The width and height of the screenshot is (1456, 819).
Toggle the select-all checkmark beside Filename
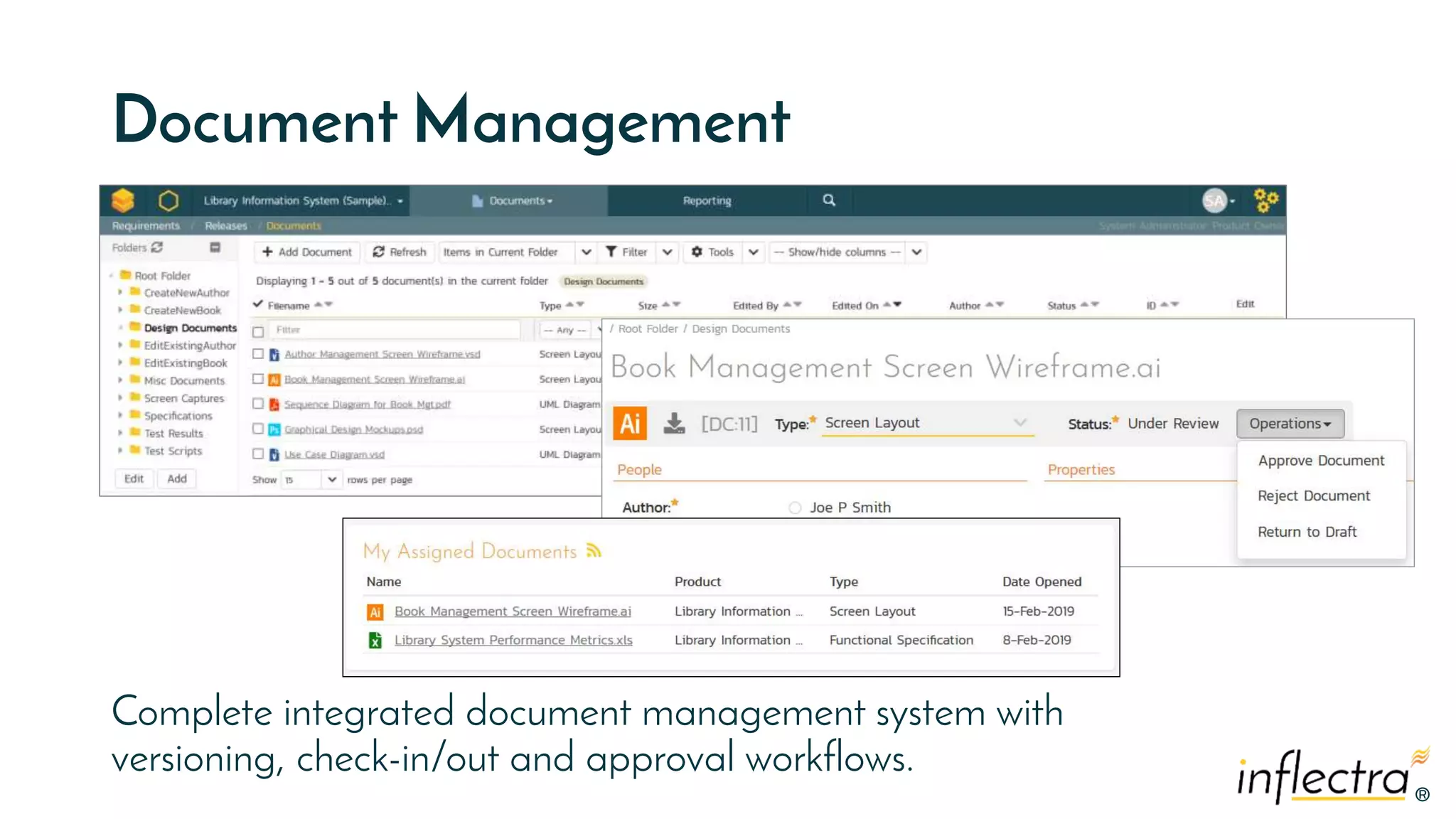258,304
